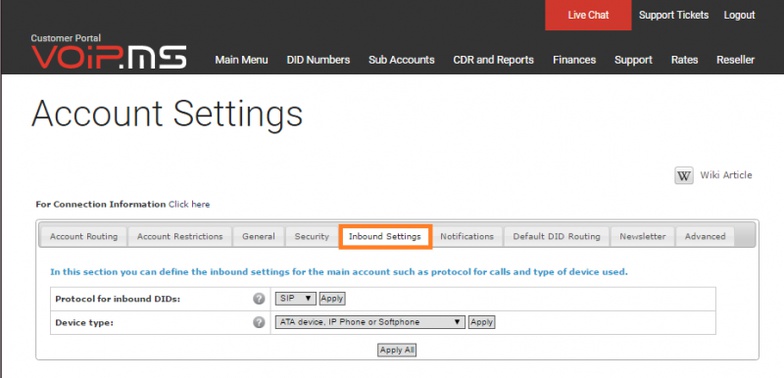Click here for Connection Information
This screenshot has height=378, width=784.
tap(189, 204)
